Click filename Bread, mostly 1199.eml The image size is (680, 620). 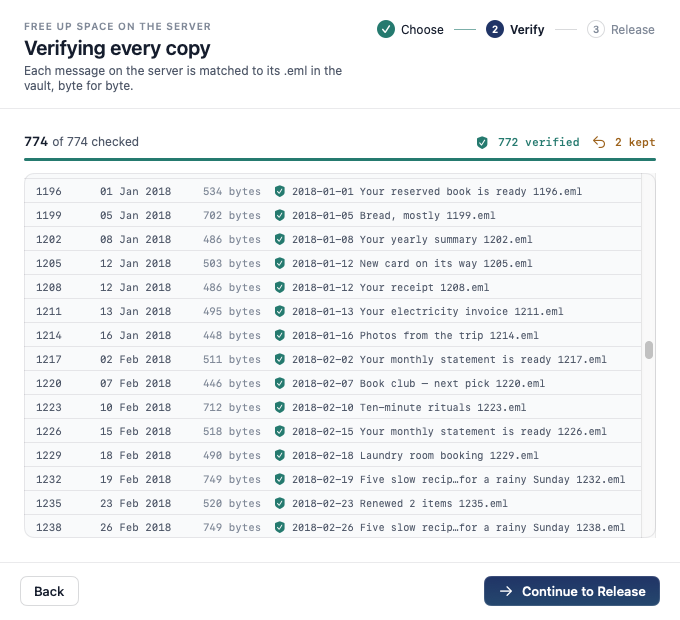click(393, 215)
